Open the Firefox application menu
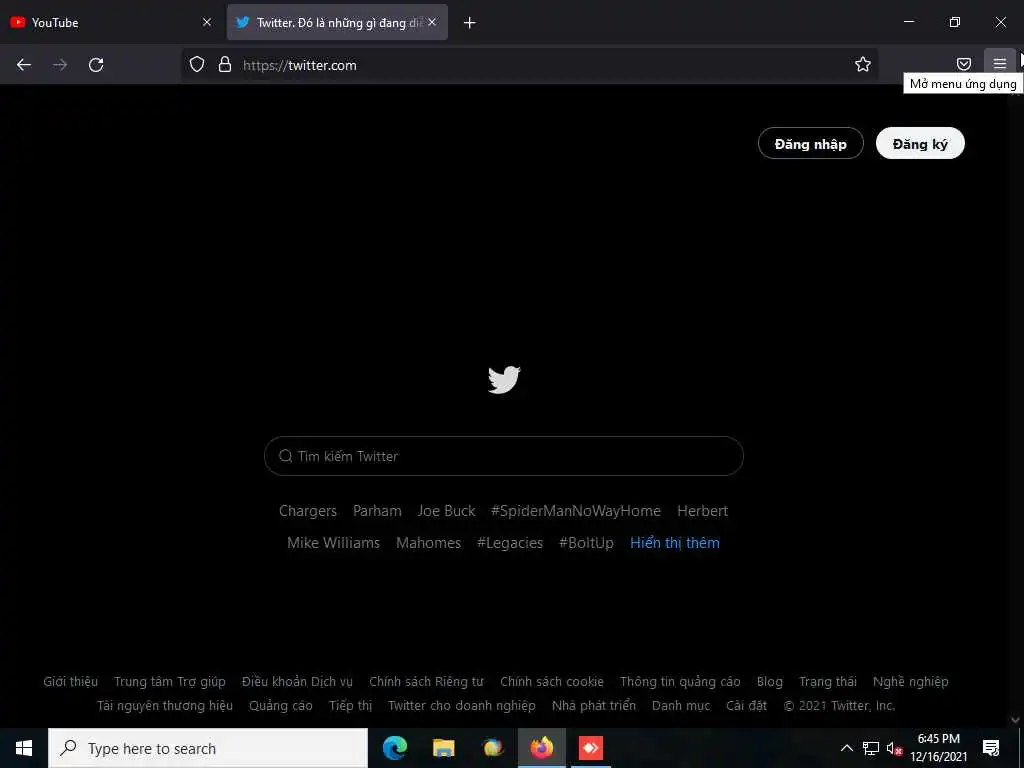This screenshot has width=1024, height=768. (x=1000, y=64)
